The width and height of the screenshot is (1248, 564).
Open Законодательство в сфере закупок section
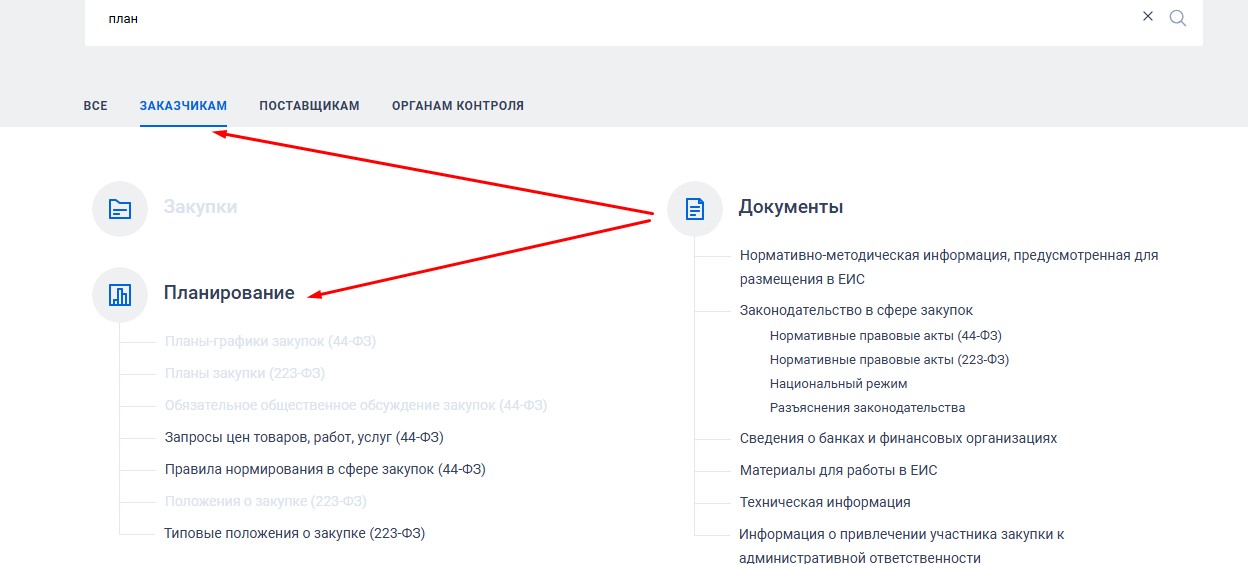click(x=856, y=310)
